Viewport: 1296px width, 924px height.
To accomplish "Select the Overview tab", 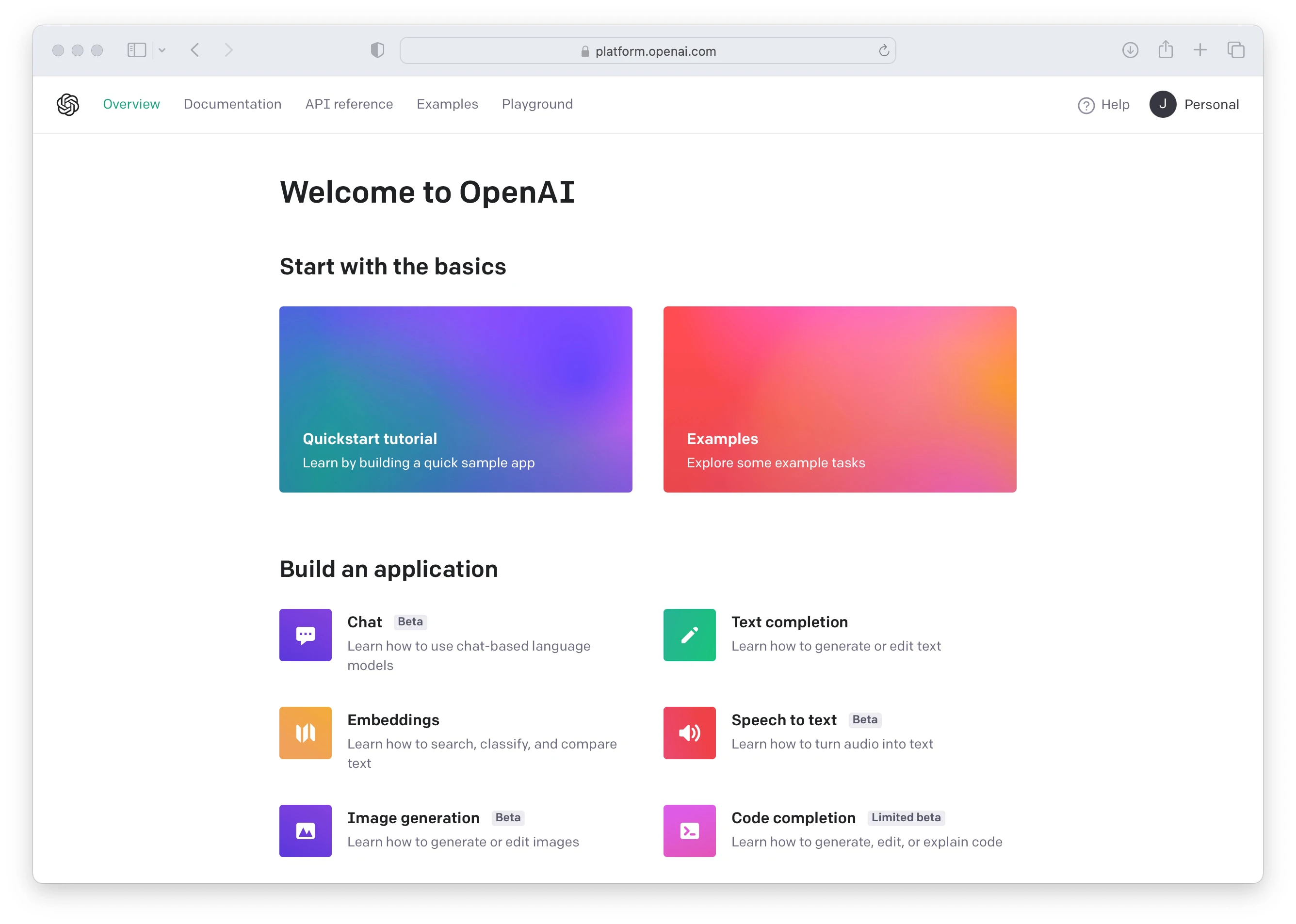I will click(131, 104).
